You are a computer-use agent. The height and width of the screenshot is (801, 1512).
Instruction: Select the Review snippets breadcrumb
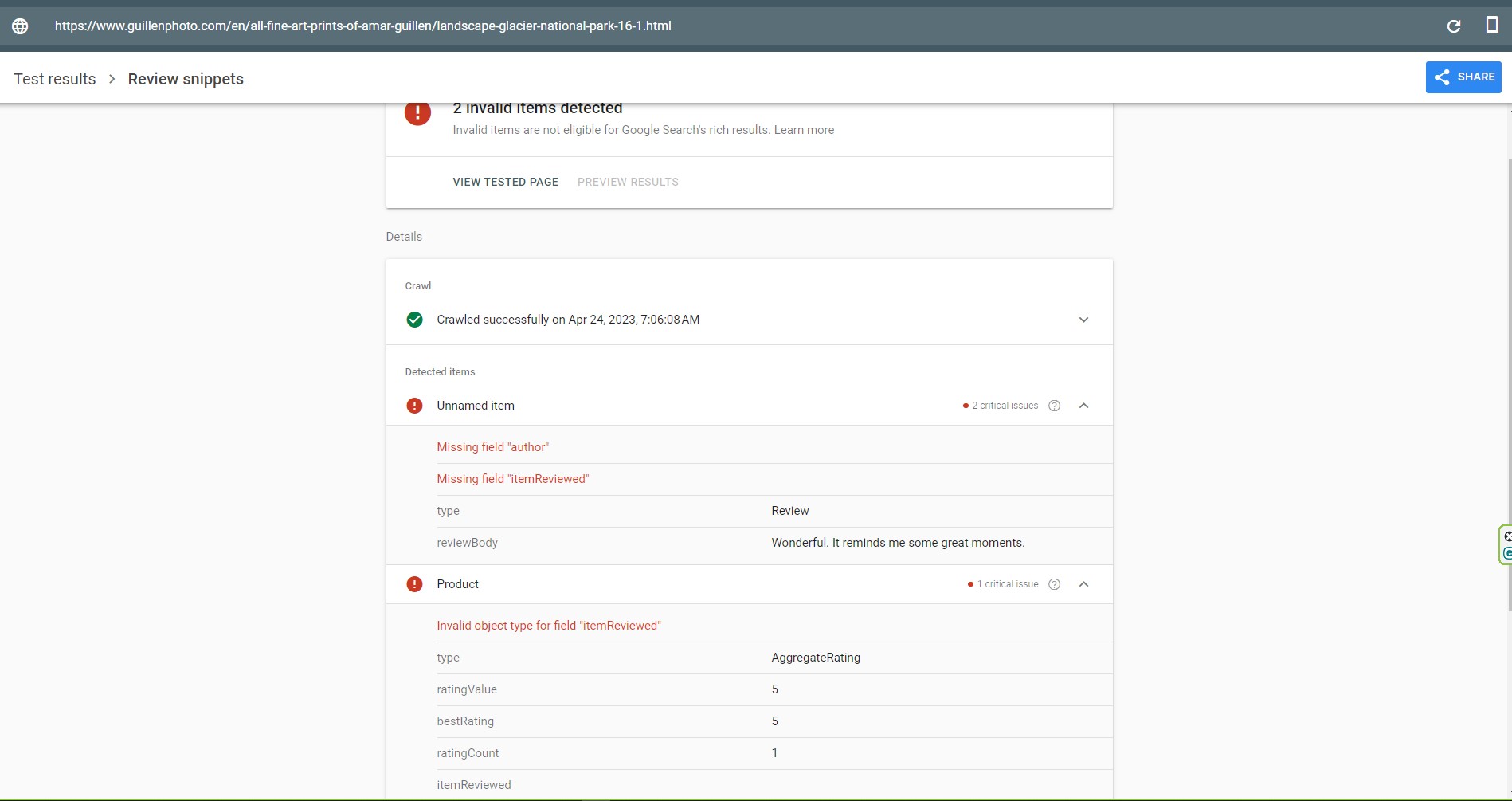tap(186, 79)
